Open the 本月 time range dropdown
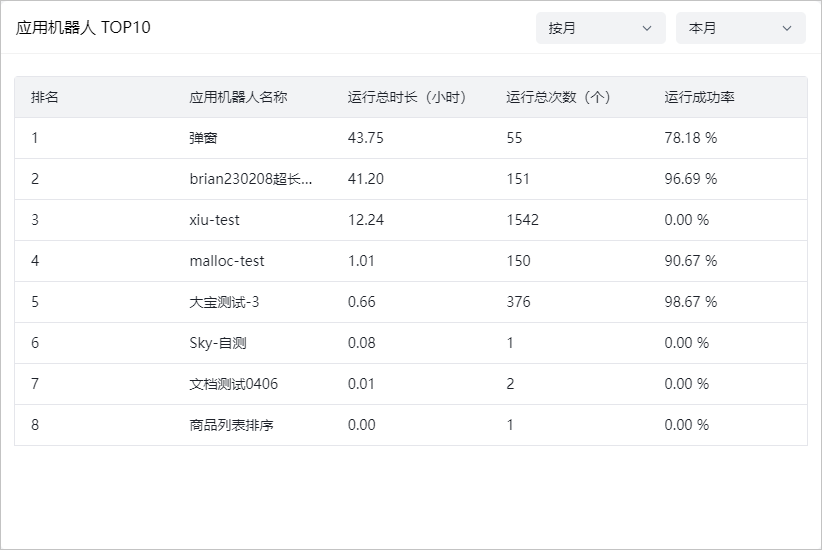Image resolution: width=822 pixels, height=550 pixels. tap(740, 28)
